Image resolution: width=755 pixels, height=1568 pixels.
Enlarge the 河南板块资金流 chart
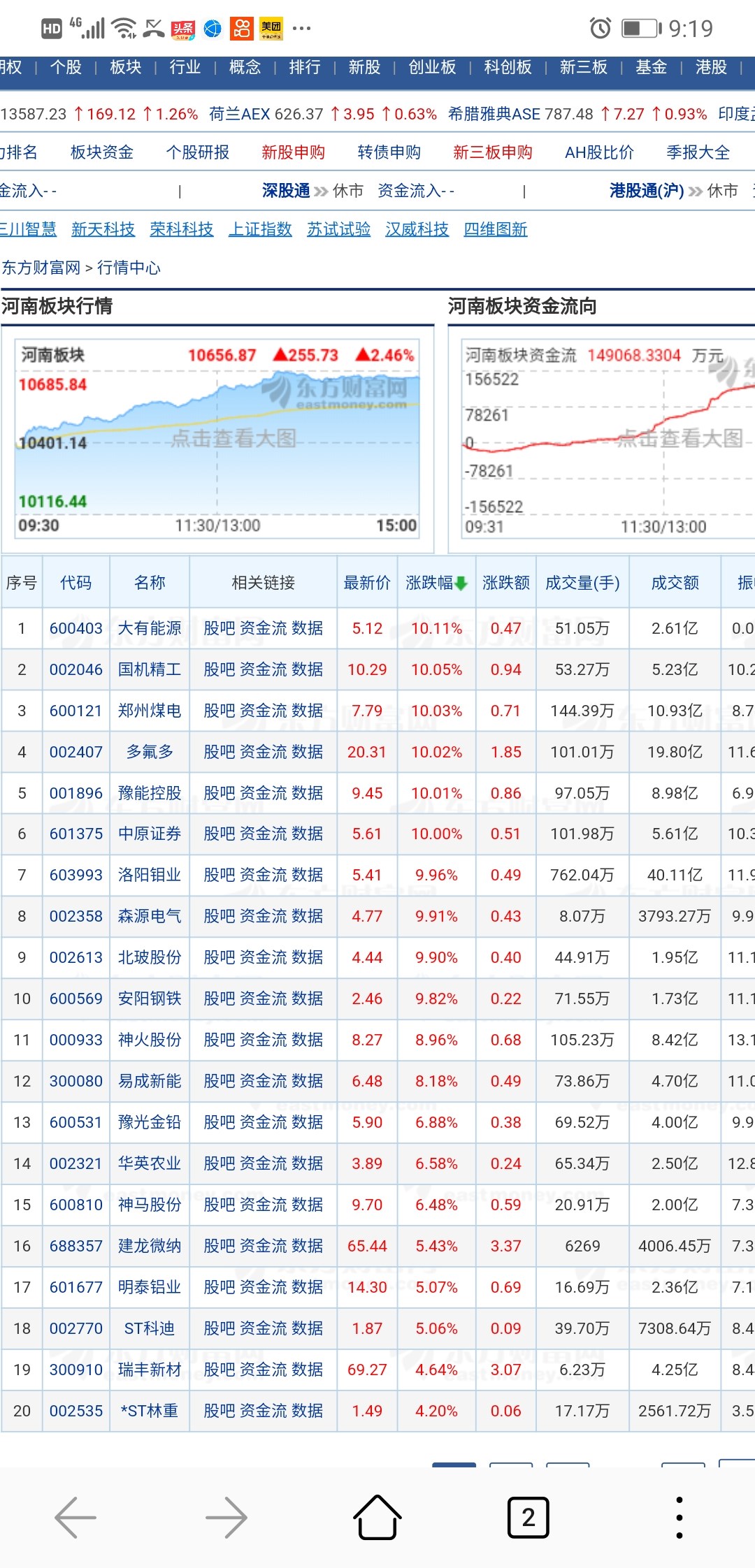tap(608, 439)
